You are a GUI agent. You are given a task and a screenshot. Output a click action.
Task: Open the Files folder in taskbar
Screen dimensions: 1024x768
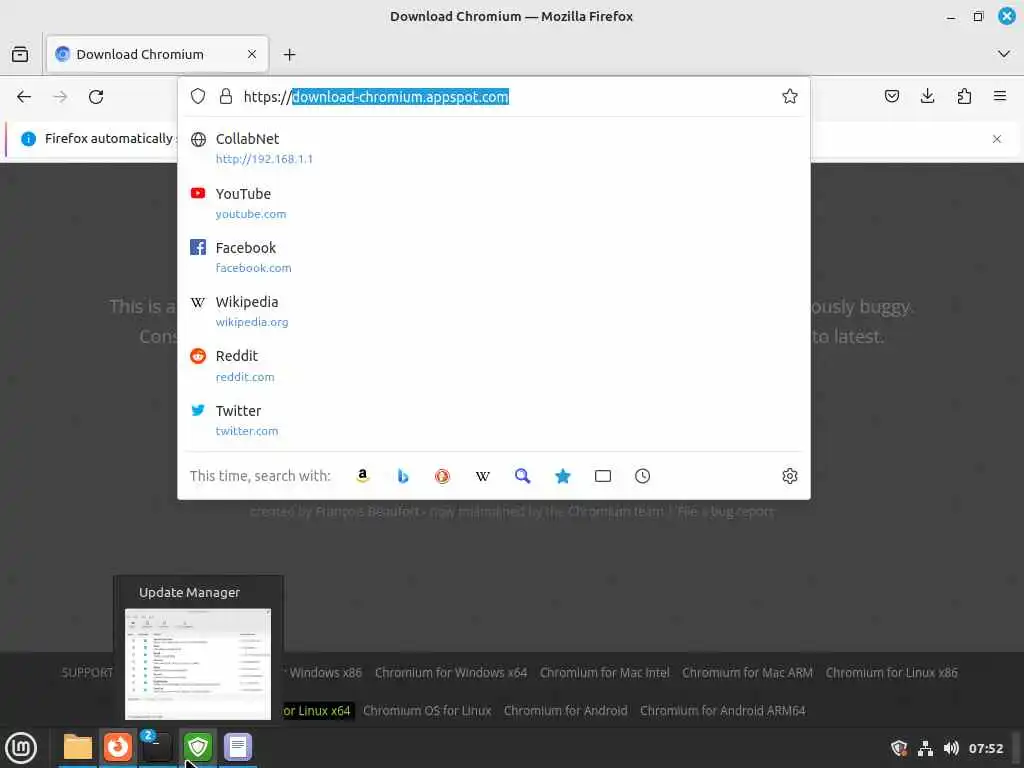tap(78, 747)
